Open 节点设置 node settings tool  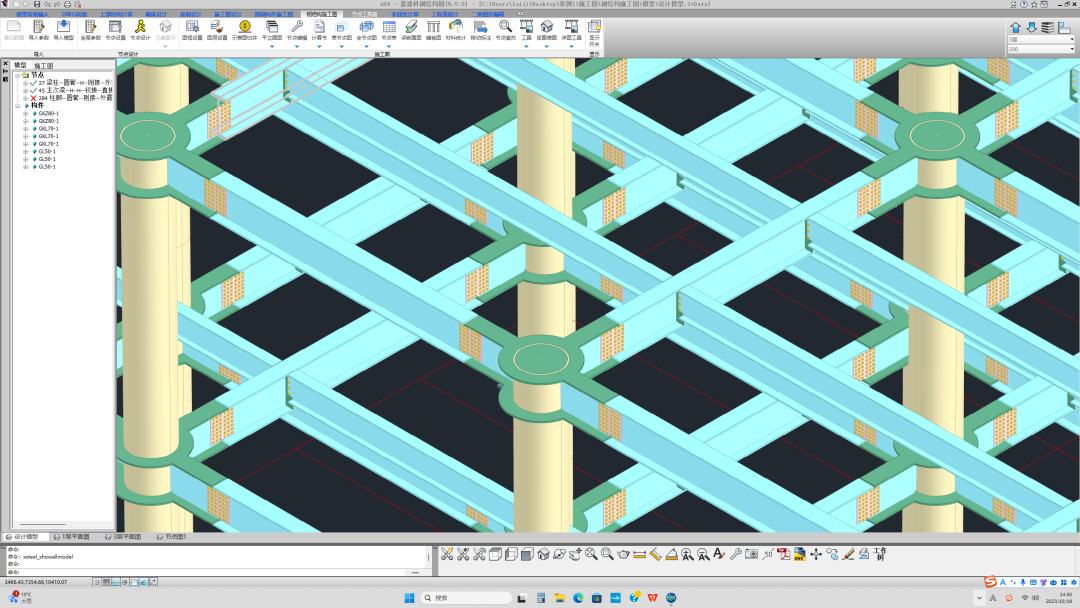tap(115, 30)
